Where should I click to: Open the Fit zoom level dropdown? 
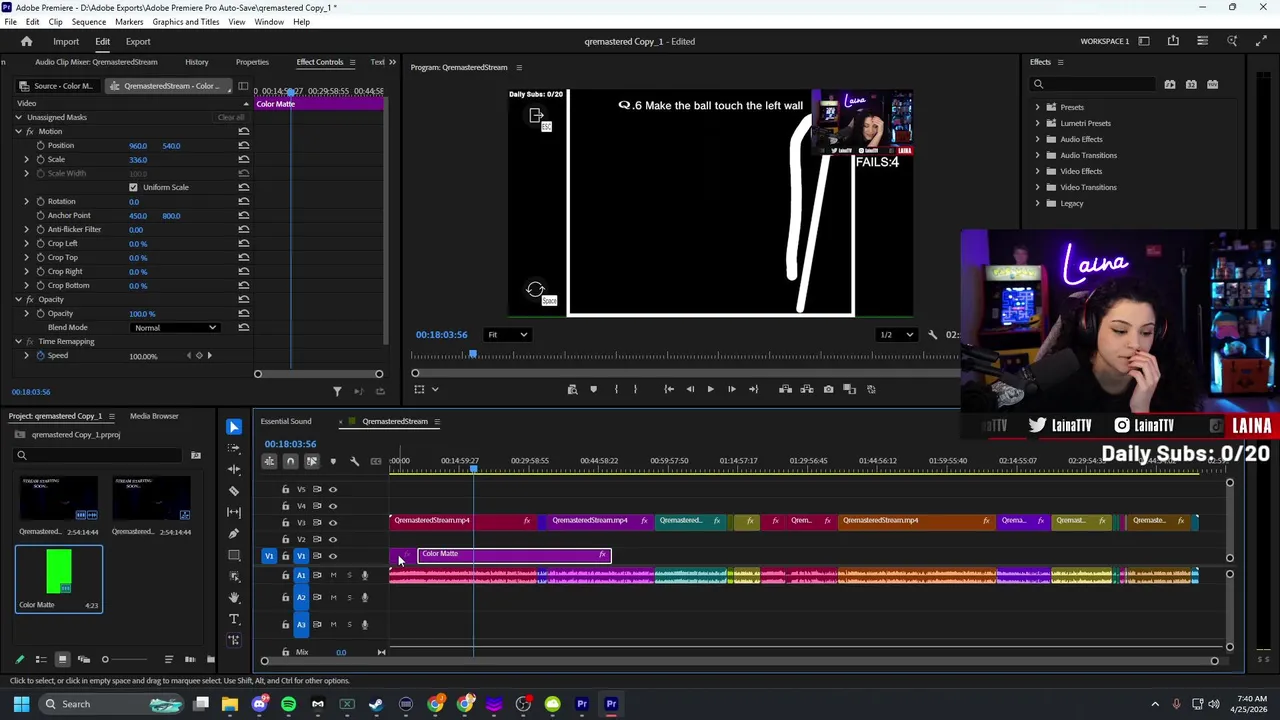point(507,335)
